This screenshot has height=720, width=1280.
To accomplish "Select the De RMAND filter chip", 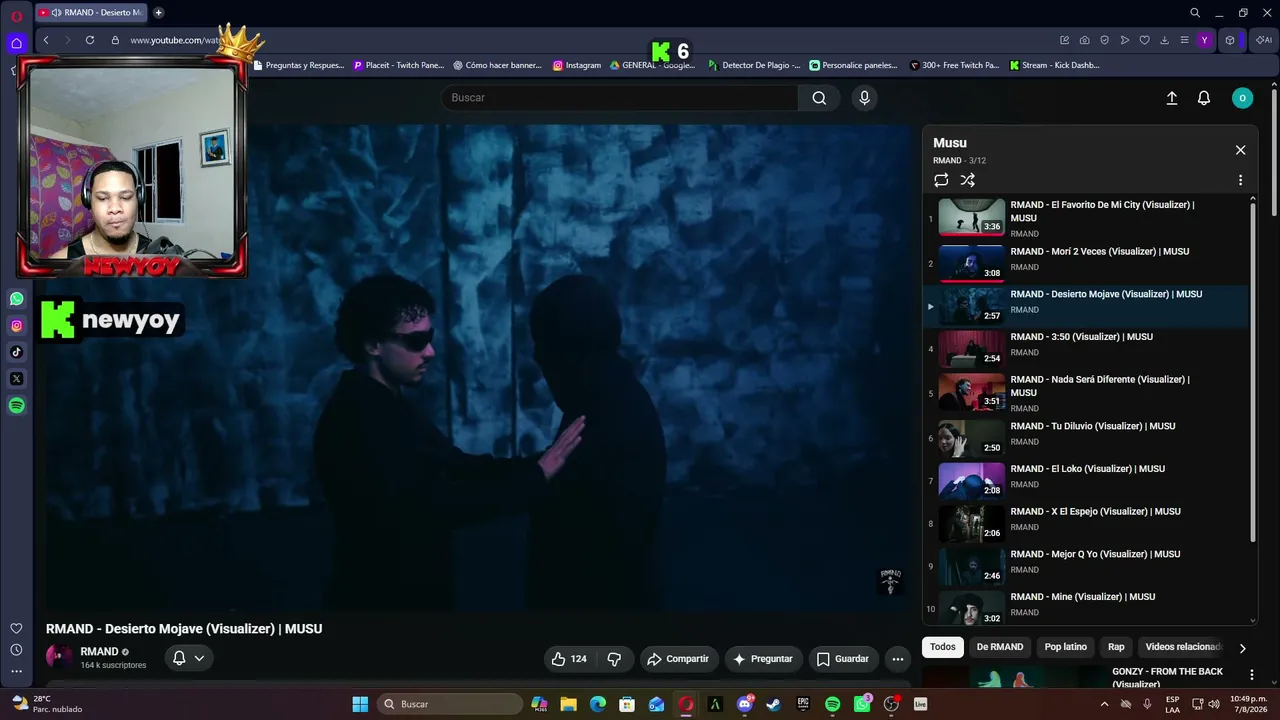I will (x=1000, y=647).
